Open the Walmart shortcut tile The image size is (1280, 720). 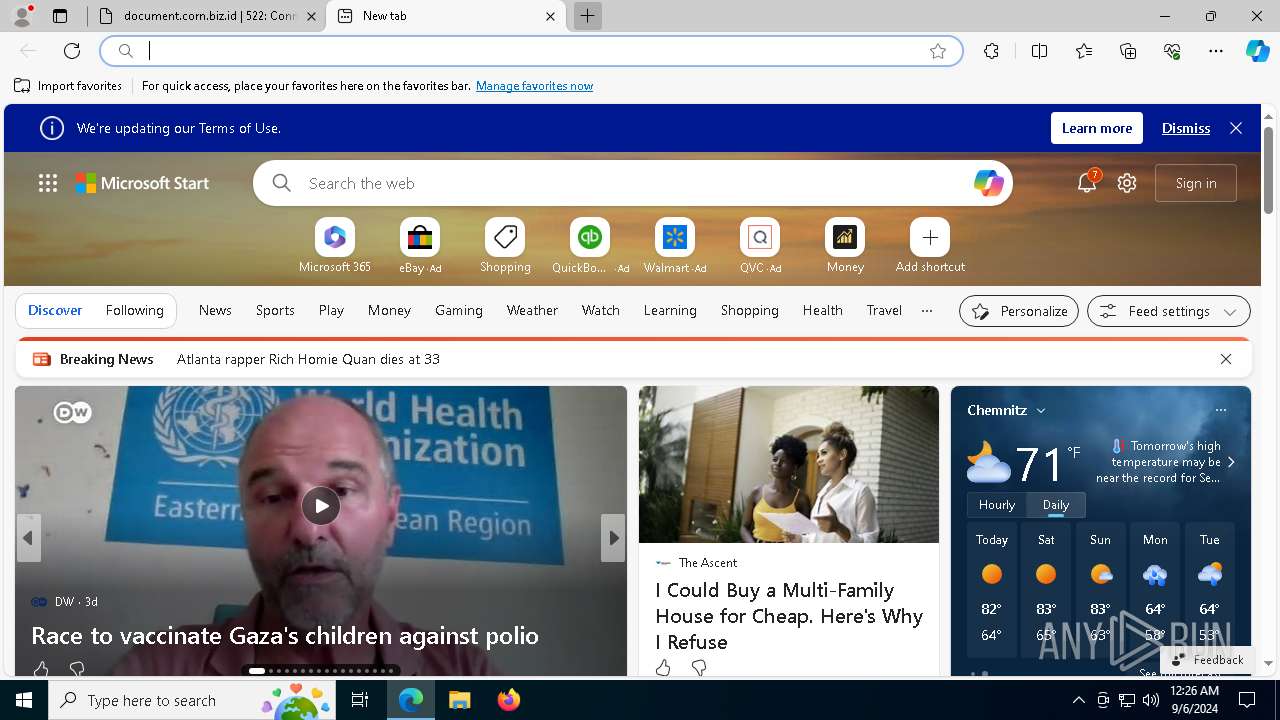(675, 238)
